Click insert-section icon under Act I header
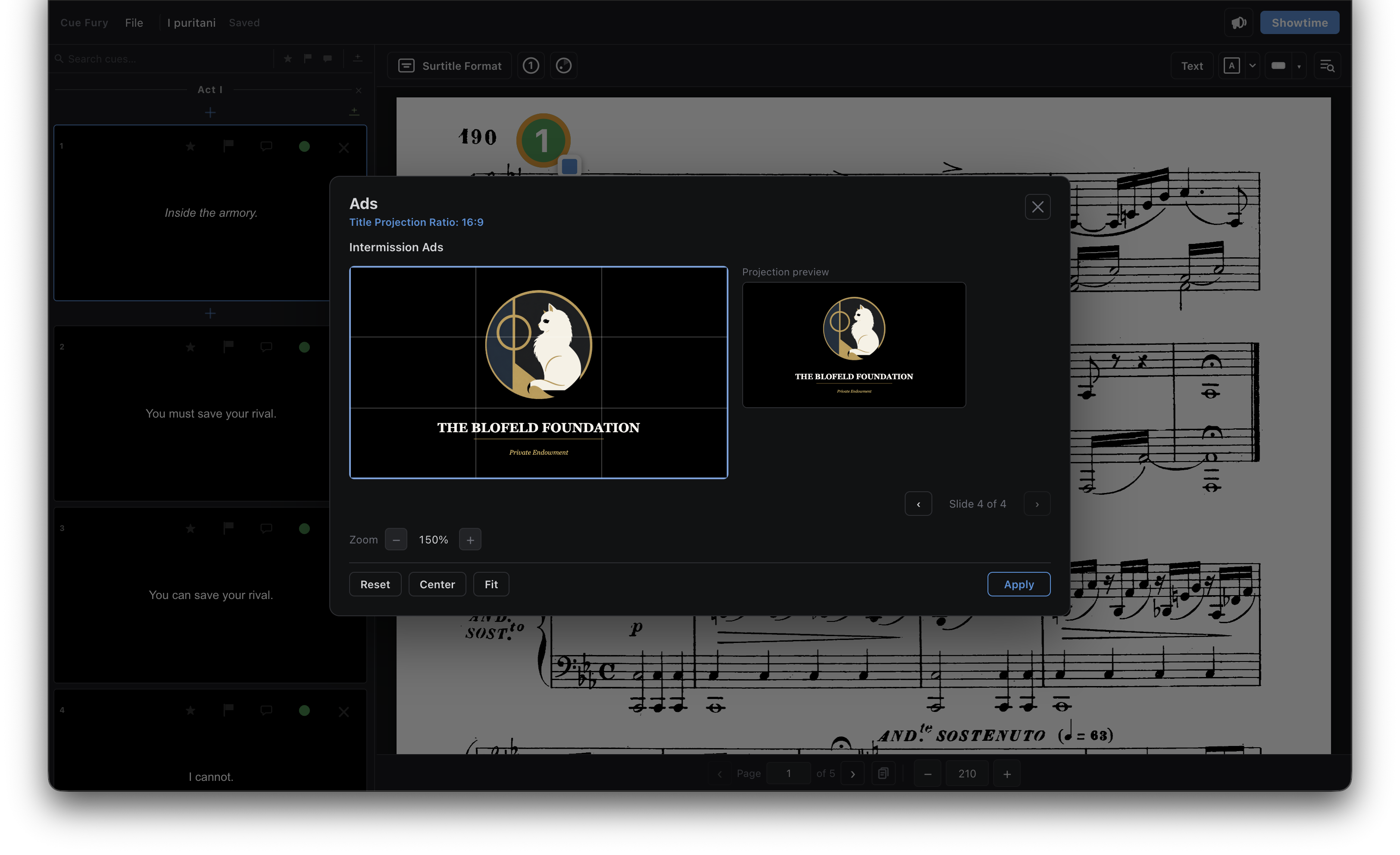 (354, 111)
